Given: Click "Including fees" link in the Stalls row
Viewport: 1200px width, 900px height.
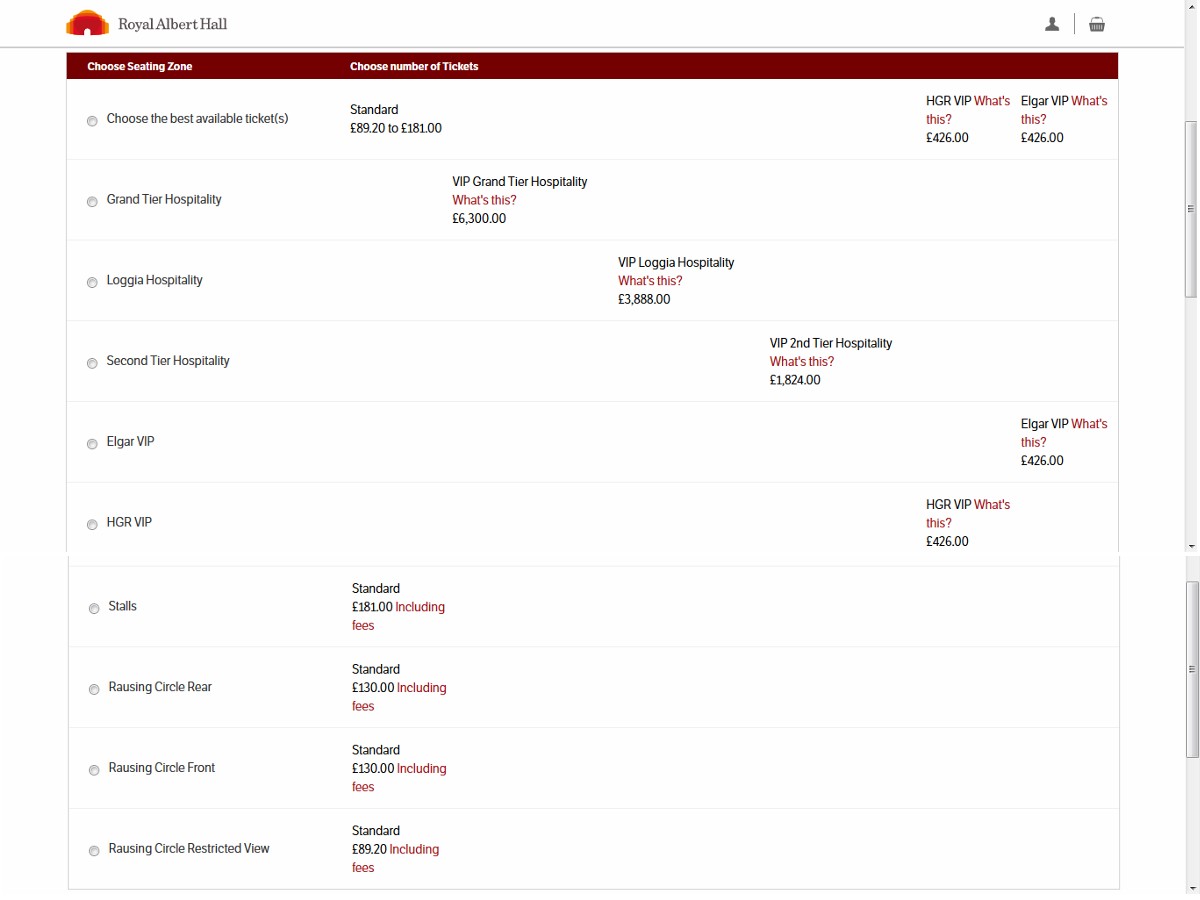Looking at the screenshot, I should pos(398,616).
